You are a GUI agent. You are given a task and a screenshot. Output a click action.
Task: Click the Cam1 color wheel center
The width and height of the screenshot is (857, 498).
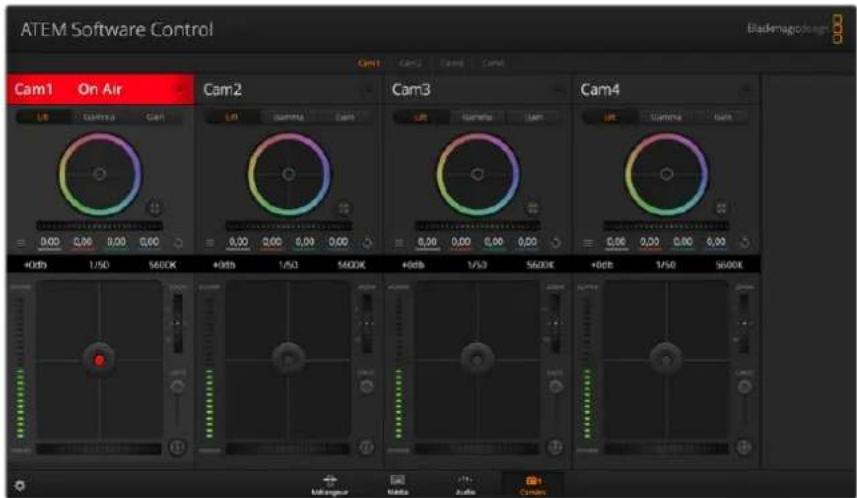[x=99, y=174]
